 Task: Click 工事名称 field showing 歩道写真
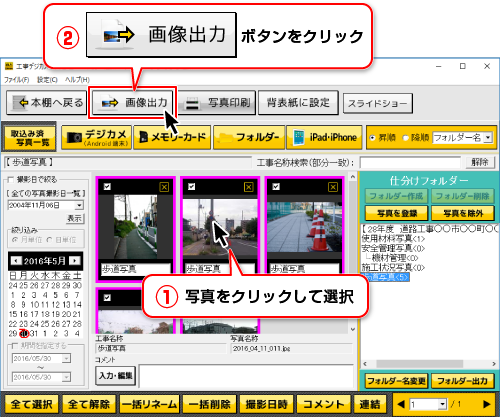pos(161,349)
